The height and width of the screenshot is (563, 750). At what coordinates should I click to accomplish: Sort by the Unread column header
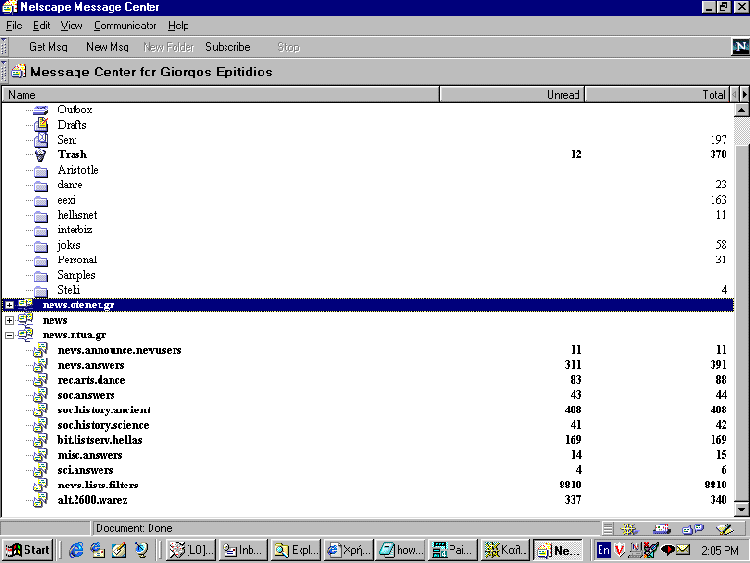click(512, 95)
